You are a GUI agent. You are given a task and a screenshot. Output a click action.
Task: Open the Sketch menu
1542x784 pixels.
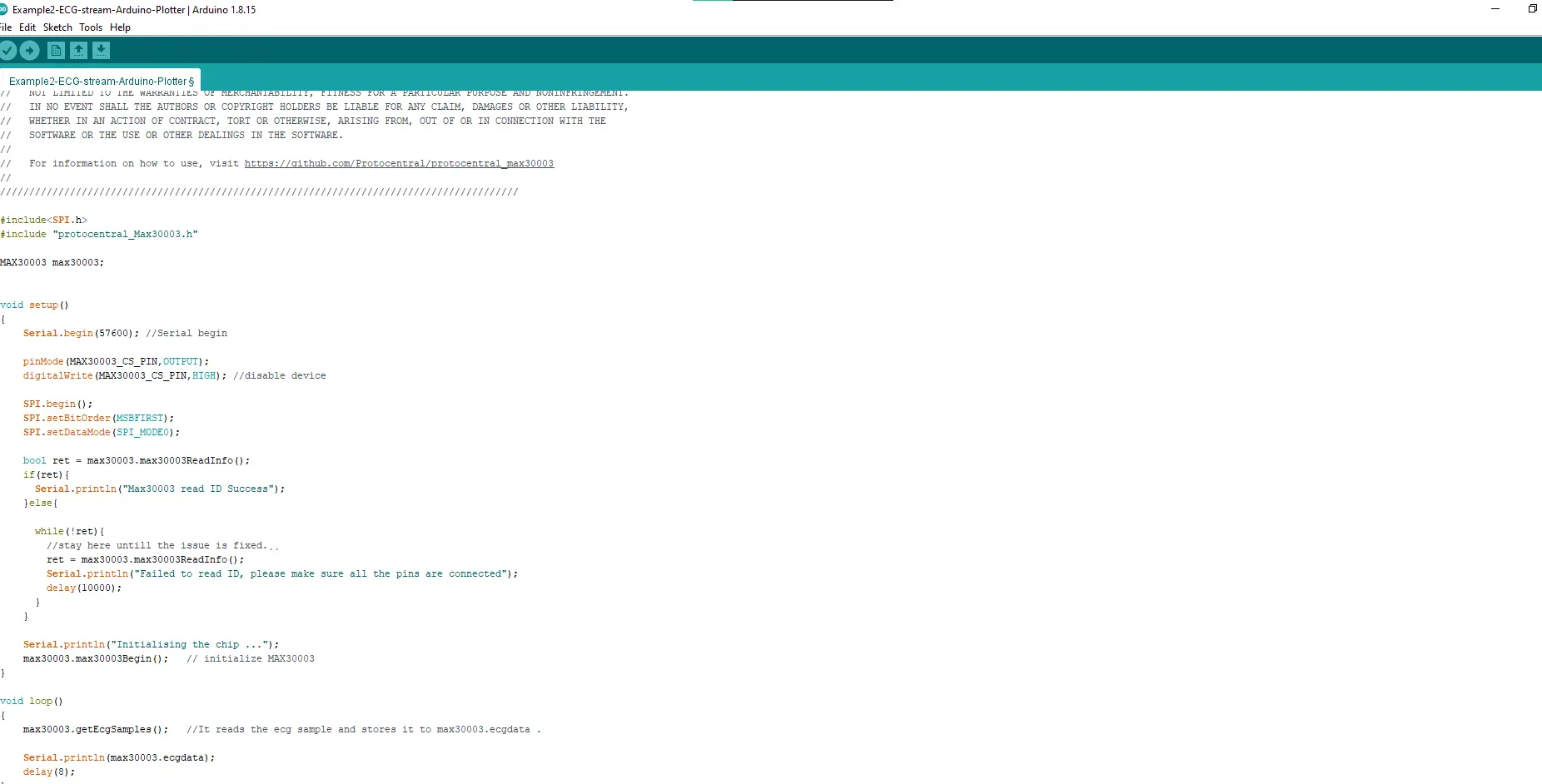[x=57, y=27]
